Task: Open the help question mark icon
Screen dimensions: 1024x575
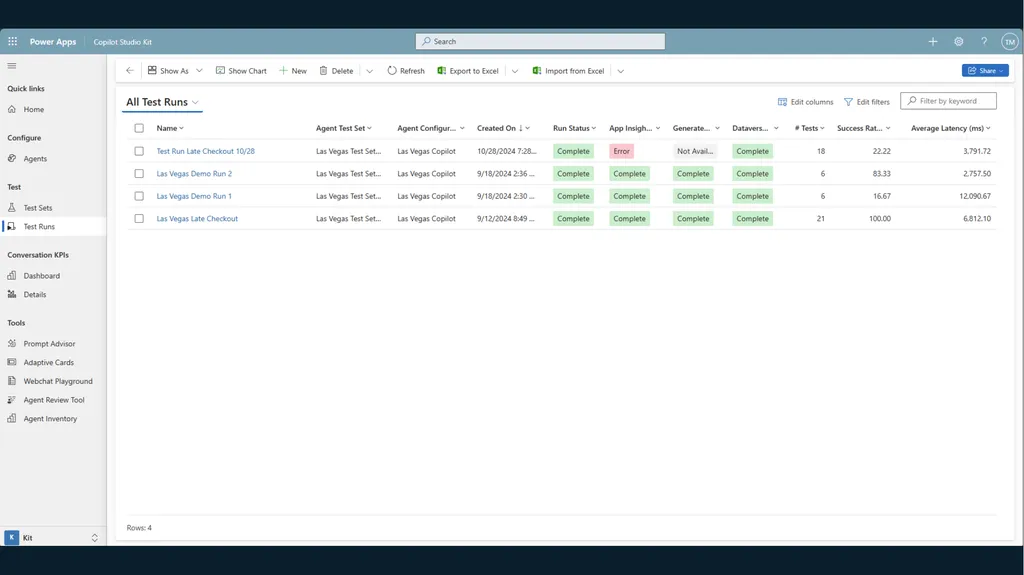Action: pos(984,41)
